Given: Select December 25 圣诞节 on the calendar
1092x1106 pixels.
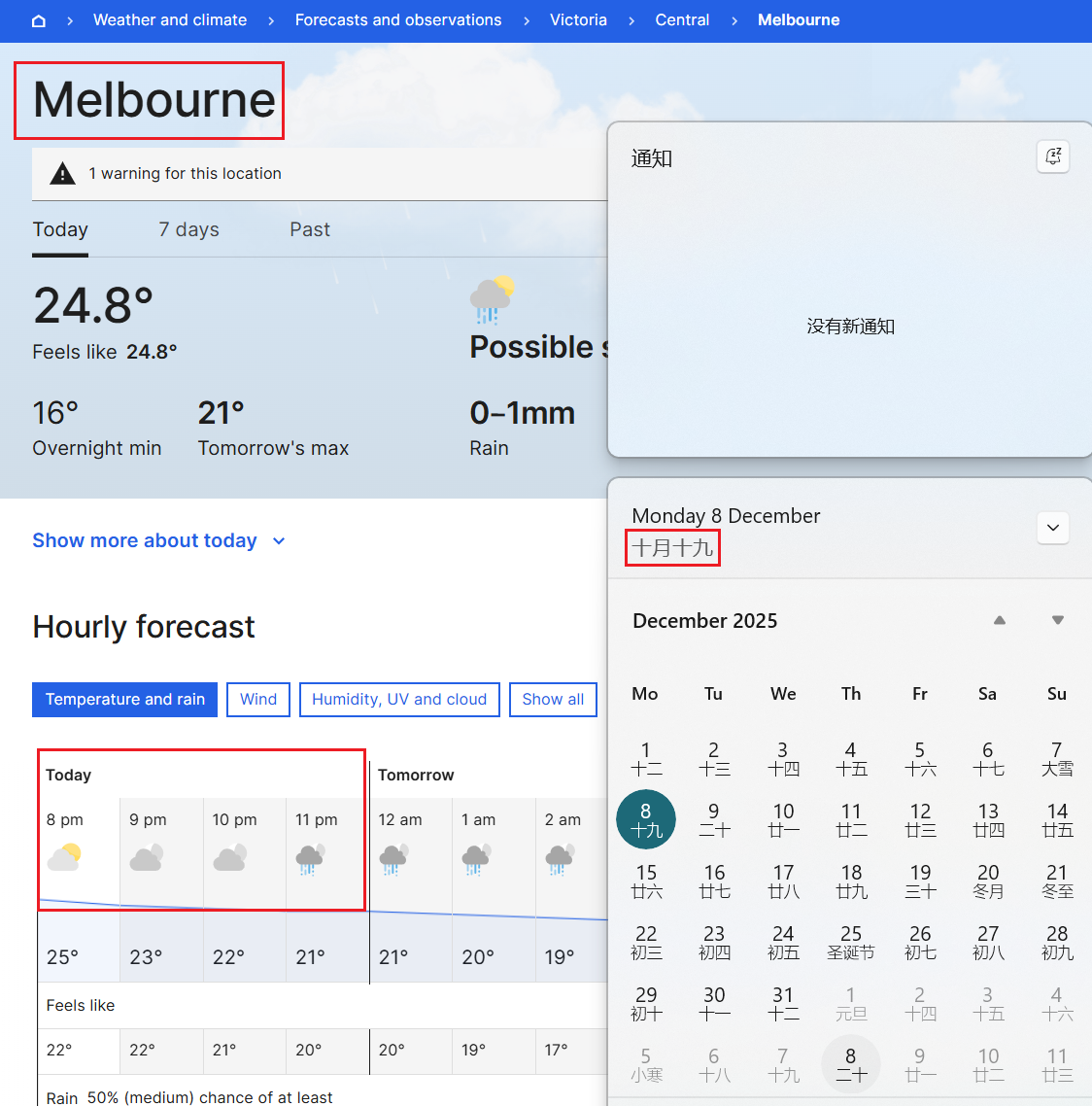Looking at the screenshot, I should point(851,942).
